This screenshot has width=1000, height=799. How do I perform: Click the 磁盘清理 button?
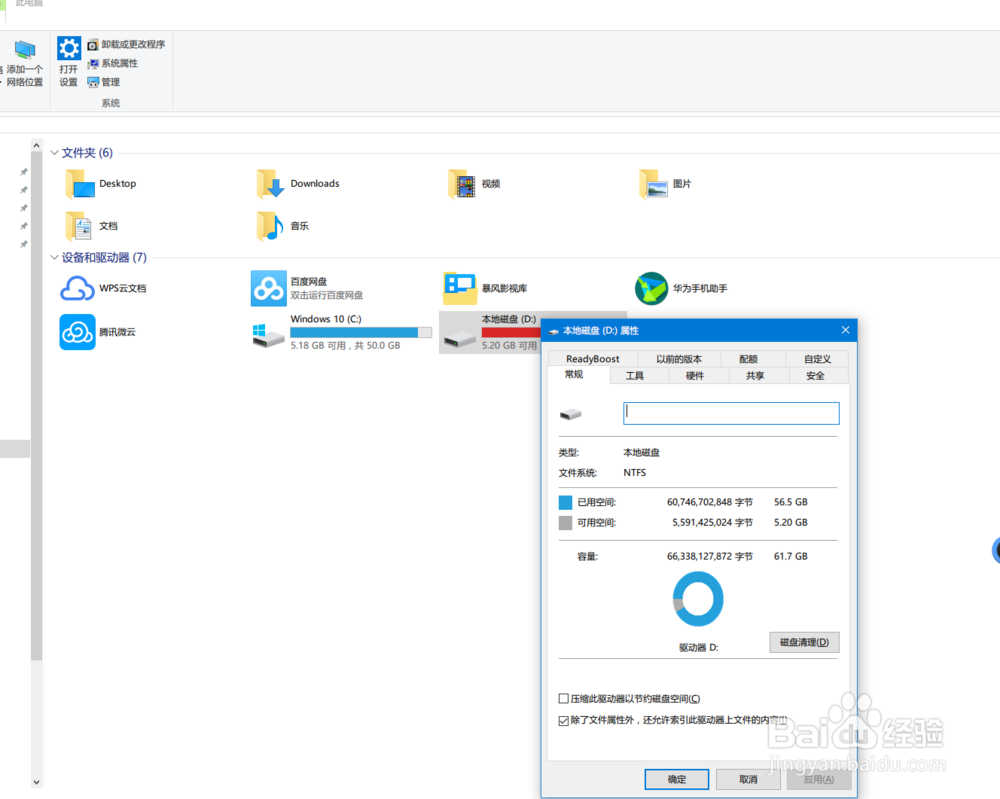tap(803, 642)
